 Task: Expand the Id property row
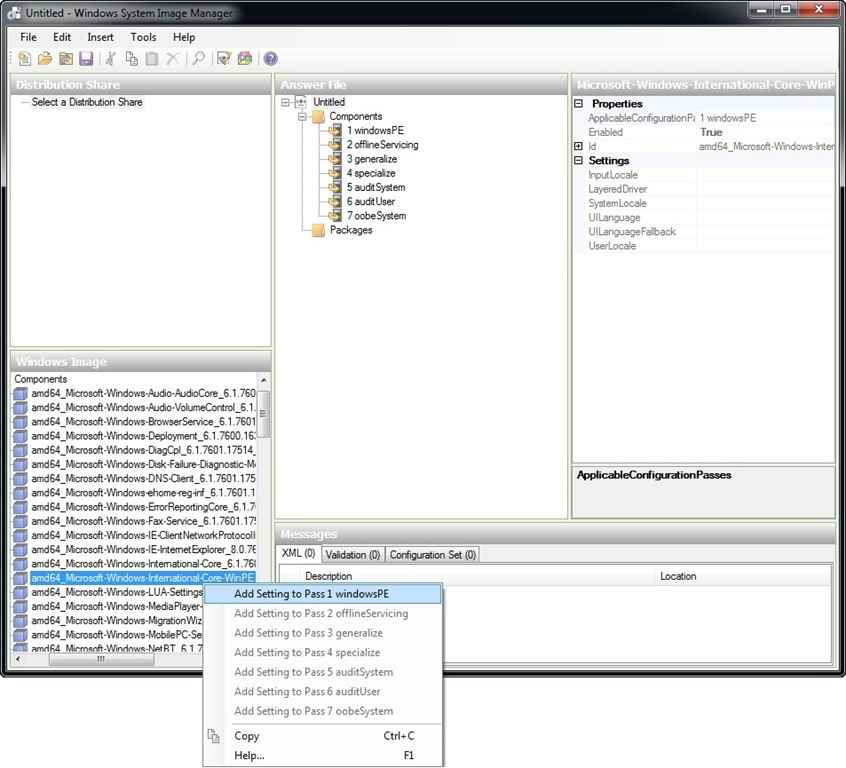click(x=578, y=146)
